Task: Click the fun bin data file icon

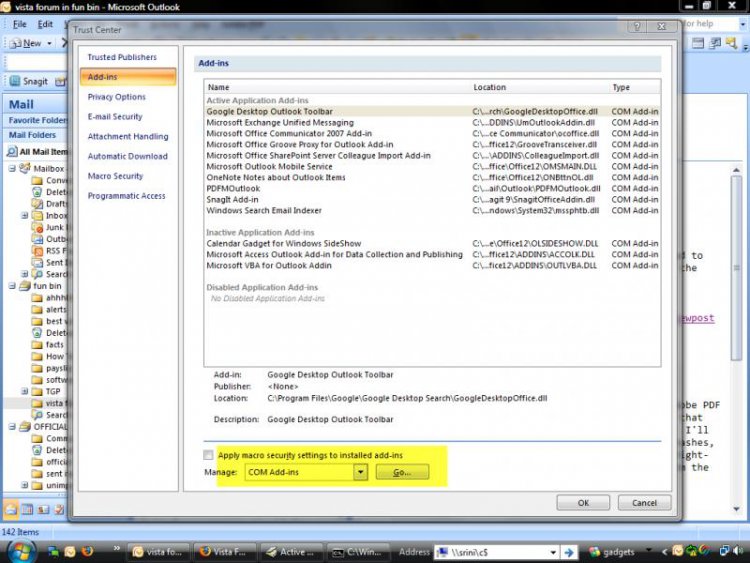Action: click(x=25, y=286)
